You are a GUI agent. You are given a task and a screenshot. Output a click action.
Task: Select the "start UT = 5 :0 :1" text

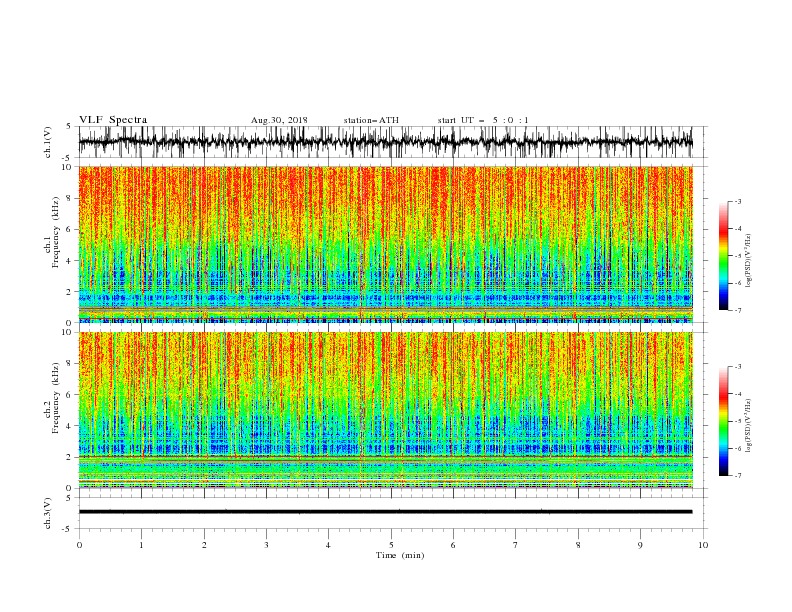(483, 120)
